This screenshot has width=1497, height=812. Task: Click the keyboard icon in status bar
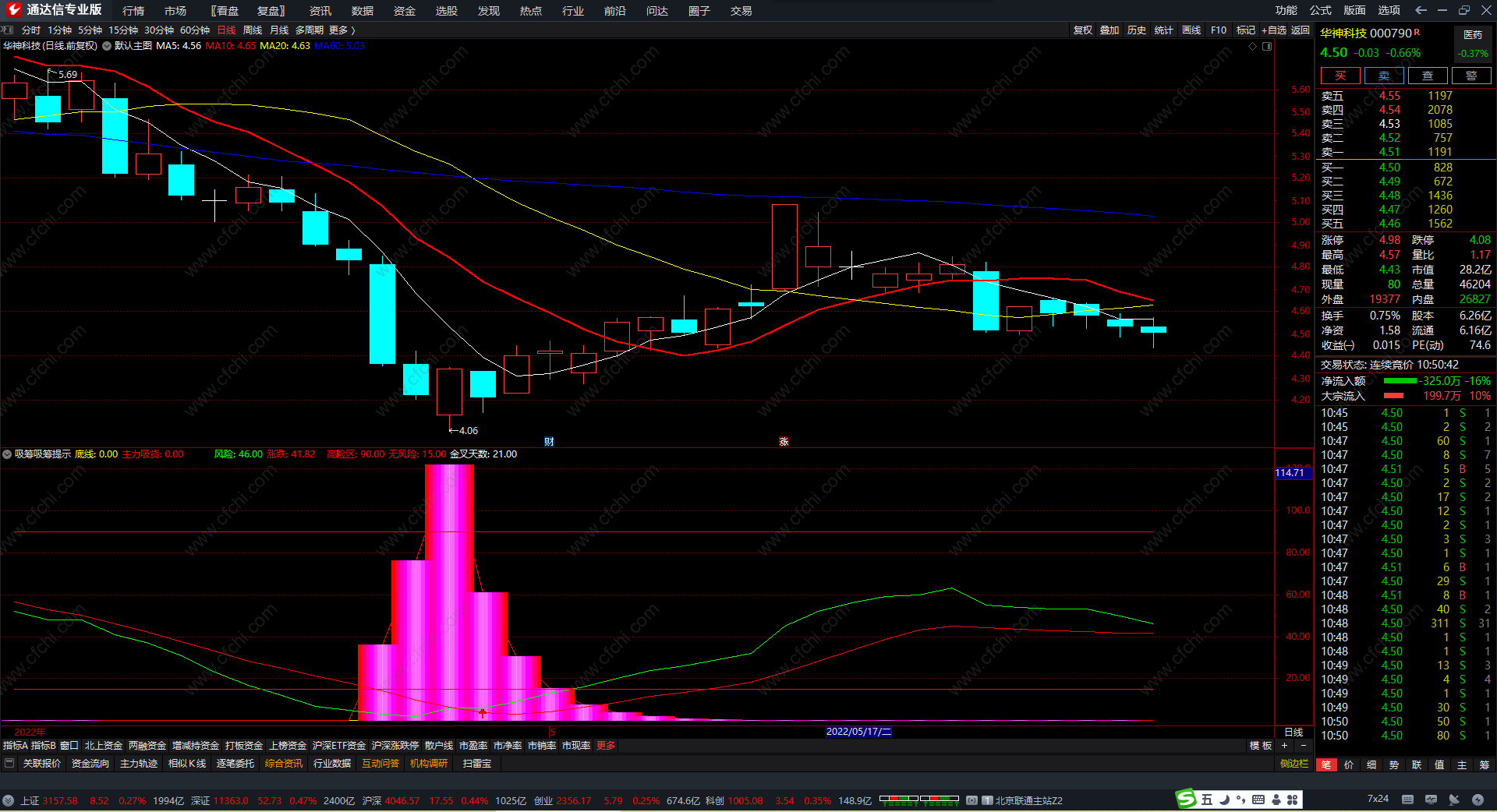(1407, 800)
